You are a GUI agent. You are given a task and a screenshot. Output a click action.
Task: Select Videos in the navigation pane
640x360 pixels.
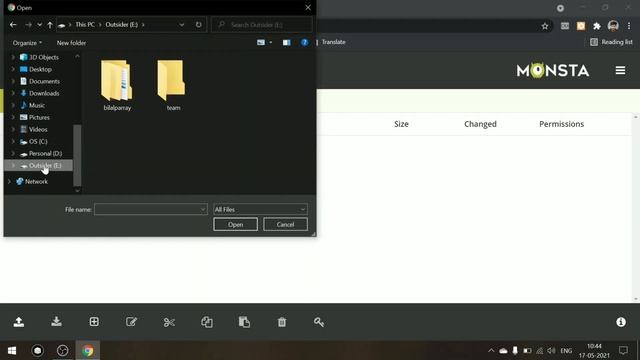(x=38, y=129)
